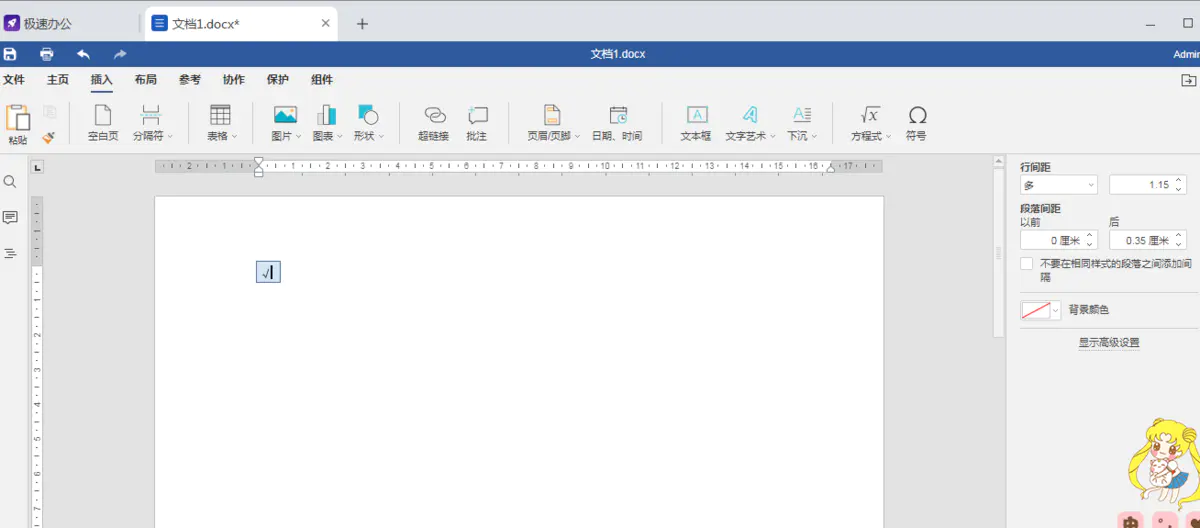Increase line spacing value with up arrow
This screenshot has height=528, width=1200.
coord(1179,181)
